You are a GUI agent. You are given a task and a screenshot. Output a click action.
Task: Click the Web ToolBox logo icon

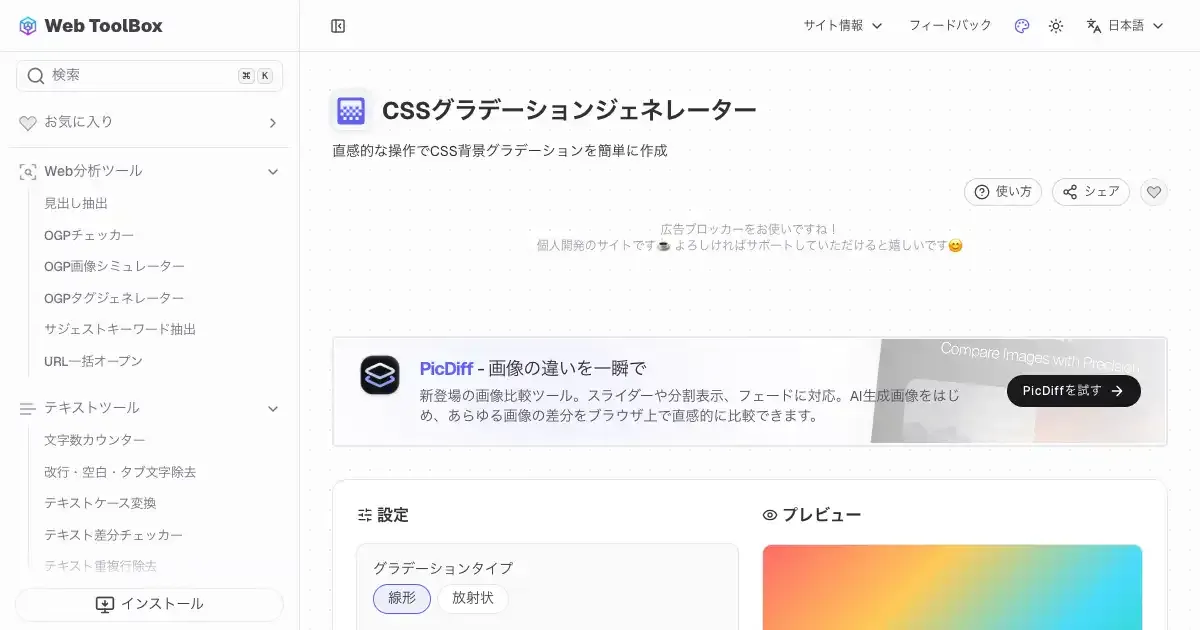click(28, 26)
